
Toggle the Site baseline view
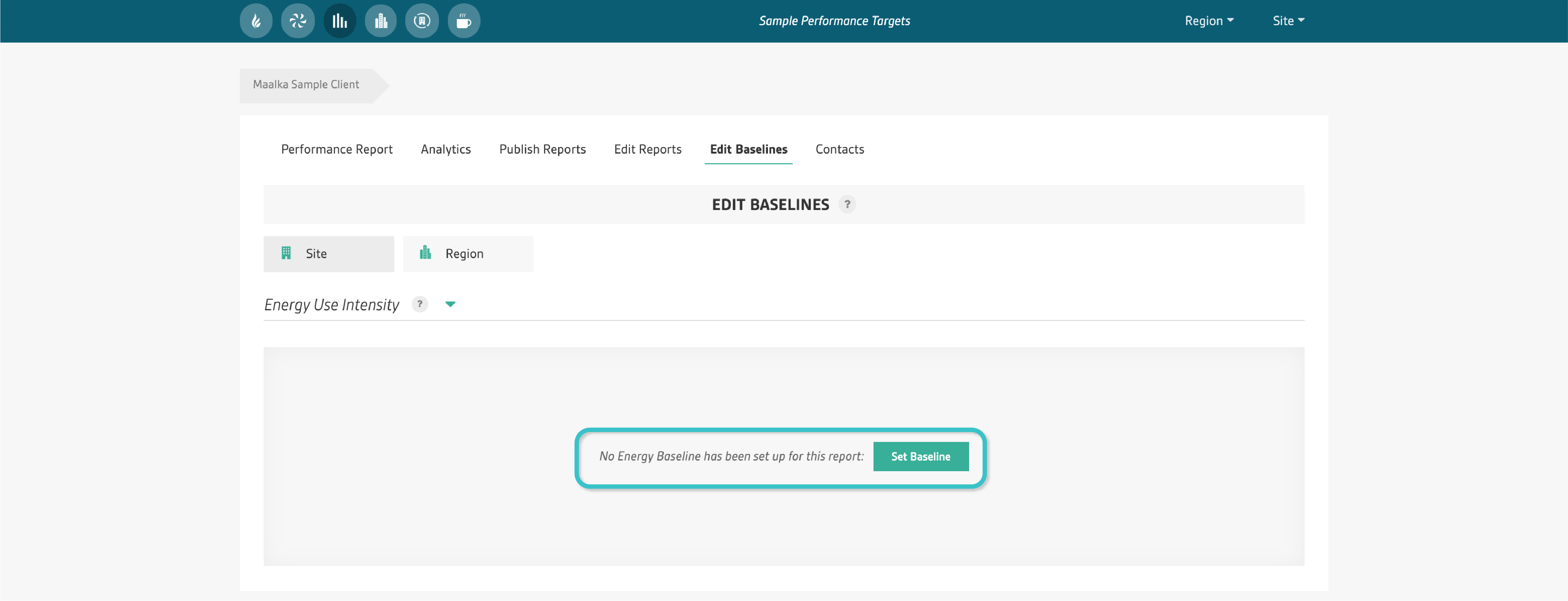click(328, 254)
